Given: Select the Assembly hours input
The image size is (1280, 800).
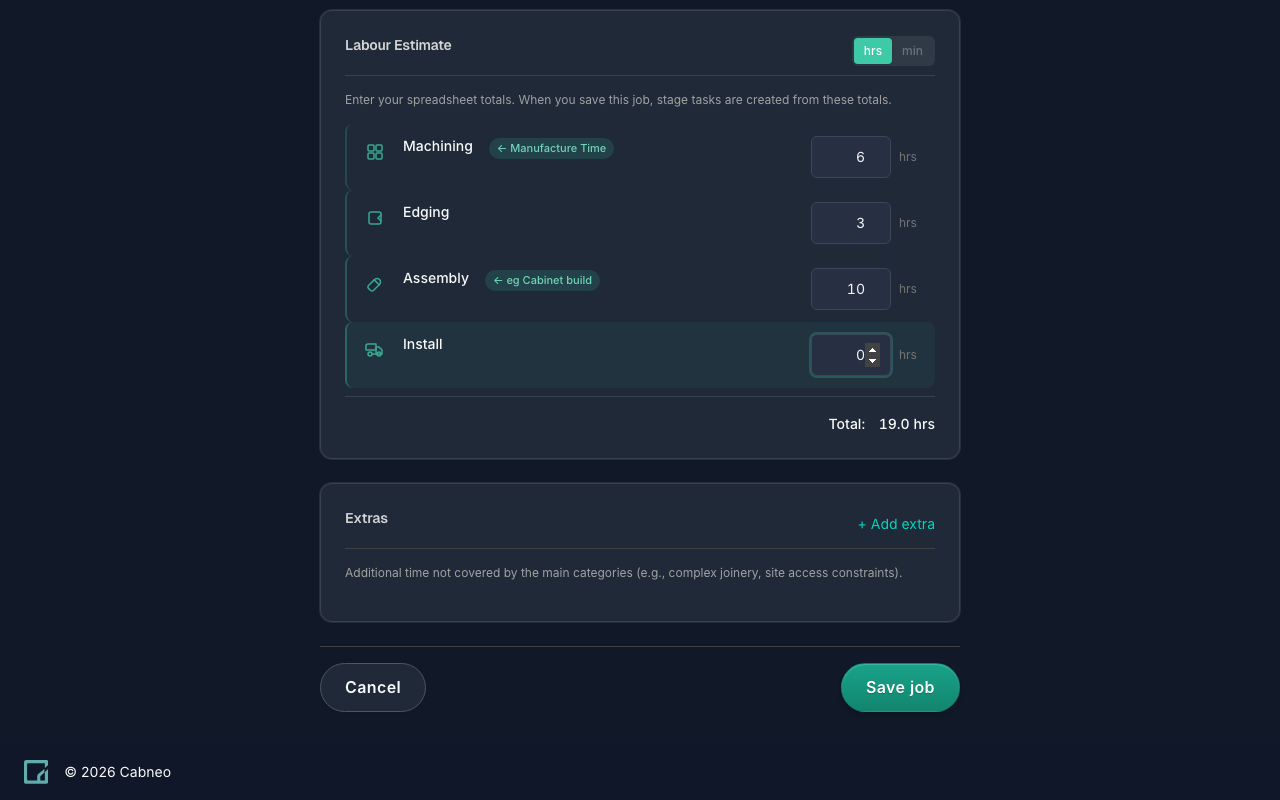Looking at the screenshot, I should click(x=850, y=289).
